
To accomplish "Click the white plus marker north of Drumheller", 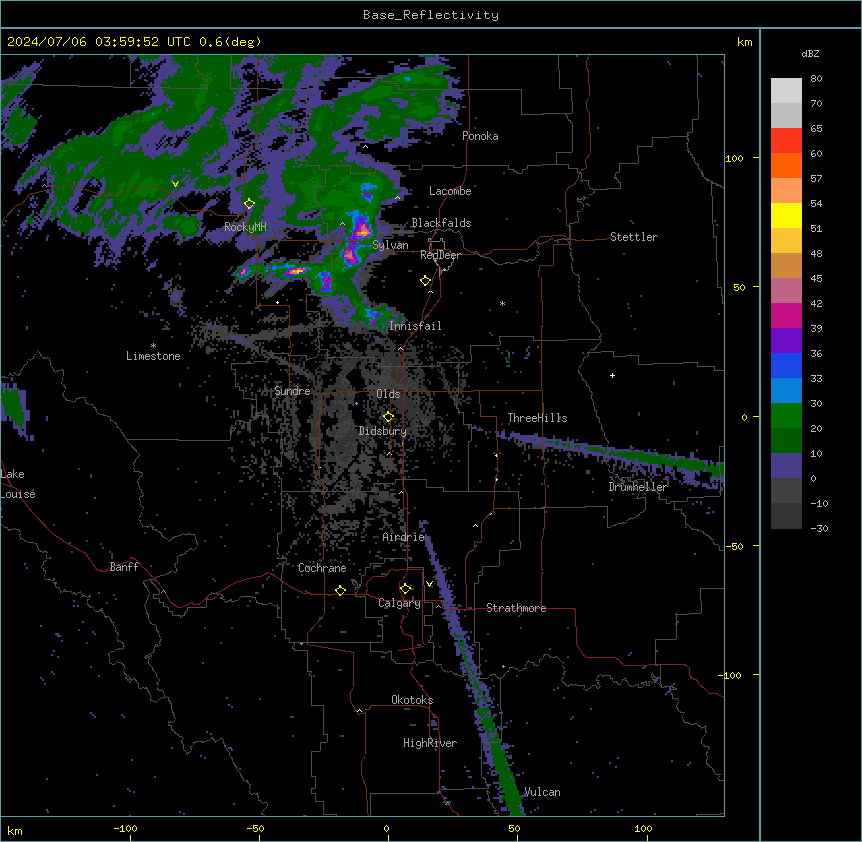I will (612, 375).
